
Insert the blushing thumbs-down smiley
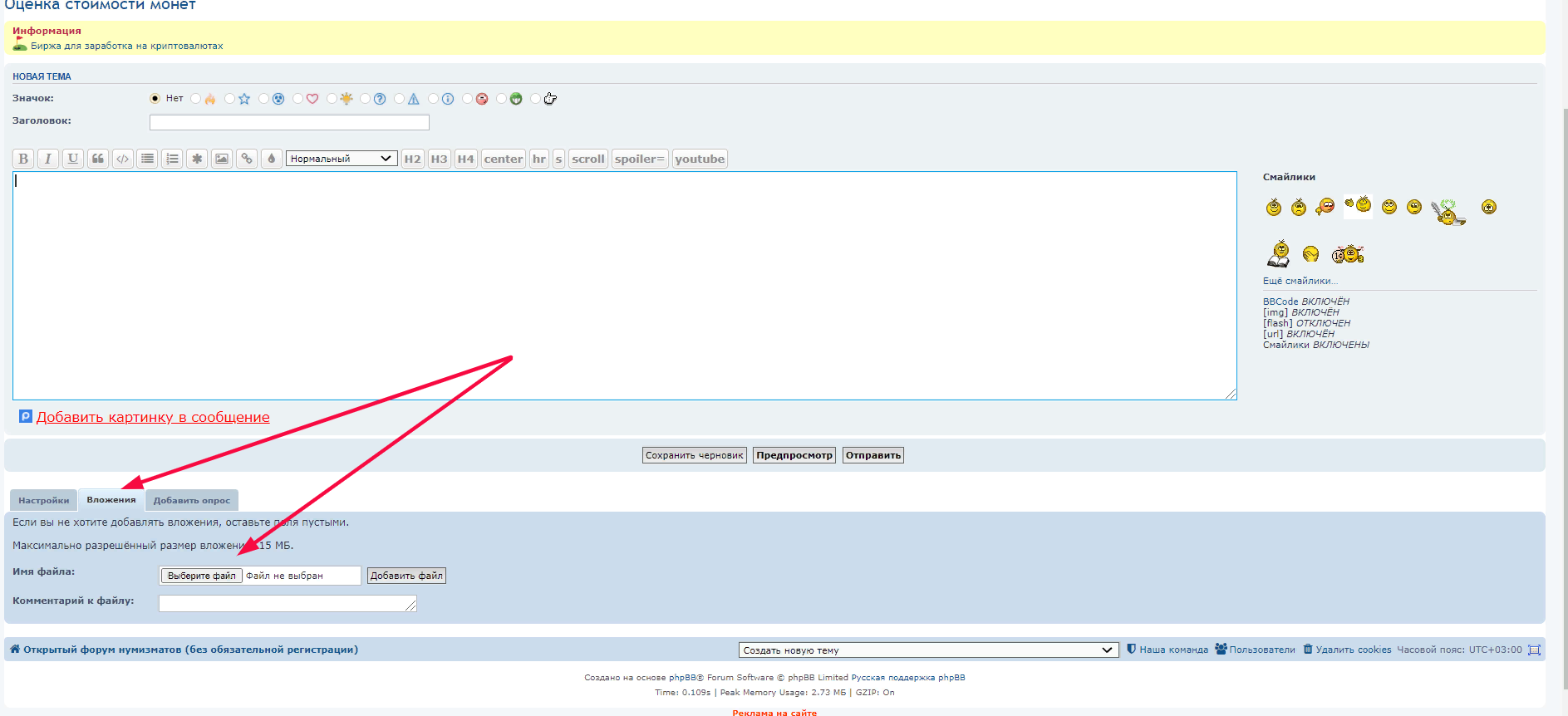1325,206
